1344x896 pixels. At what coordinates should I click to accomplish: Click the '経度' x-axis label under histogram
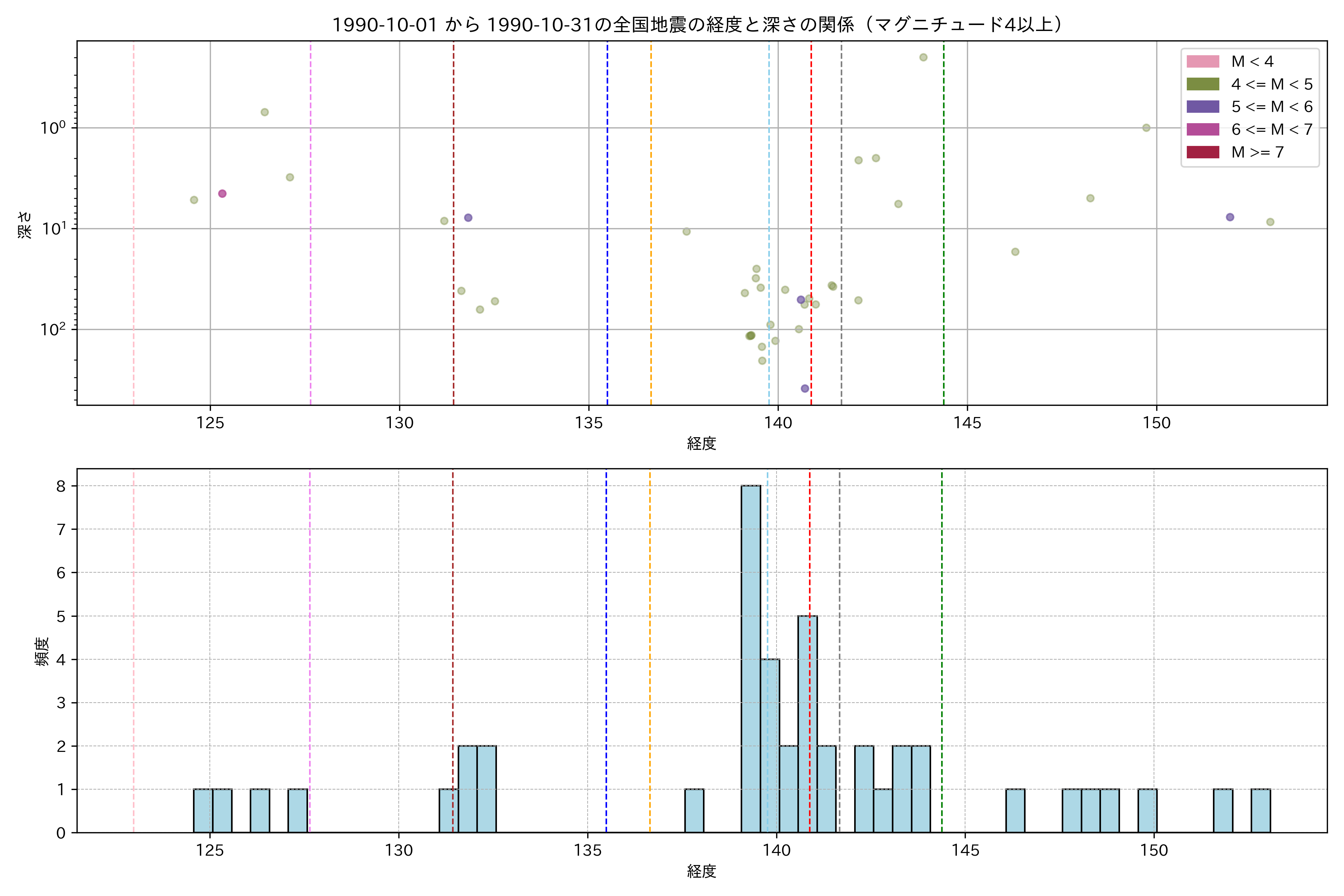[701, 871]
